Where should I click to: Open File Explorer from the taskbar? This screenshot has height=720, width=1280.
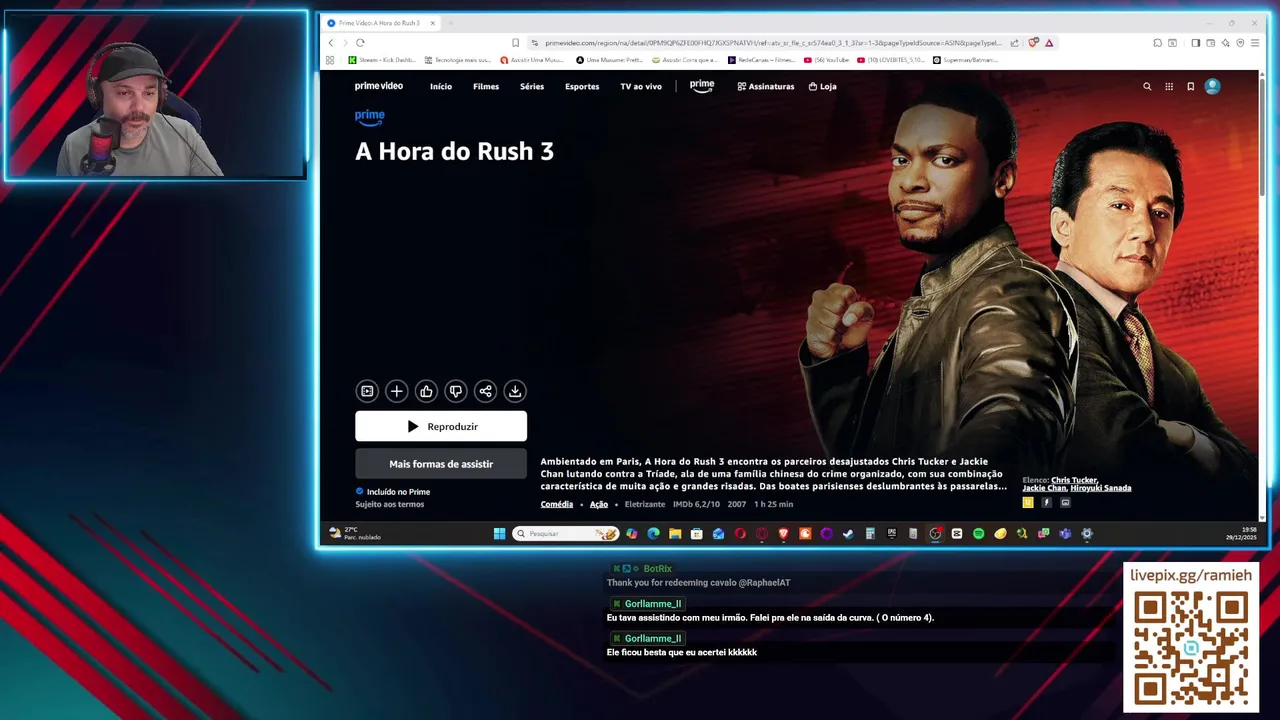point(675,533)
